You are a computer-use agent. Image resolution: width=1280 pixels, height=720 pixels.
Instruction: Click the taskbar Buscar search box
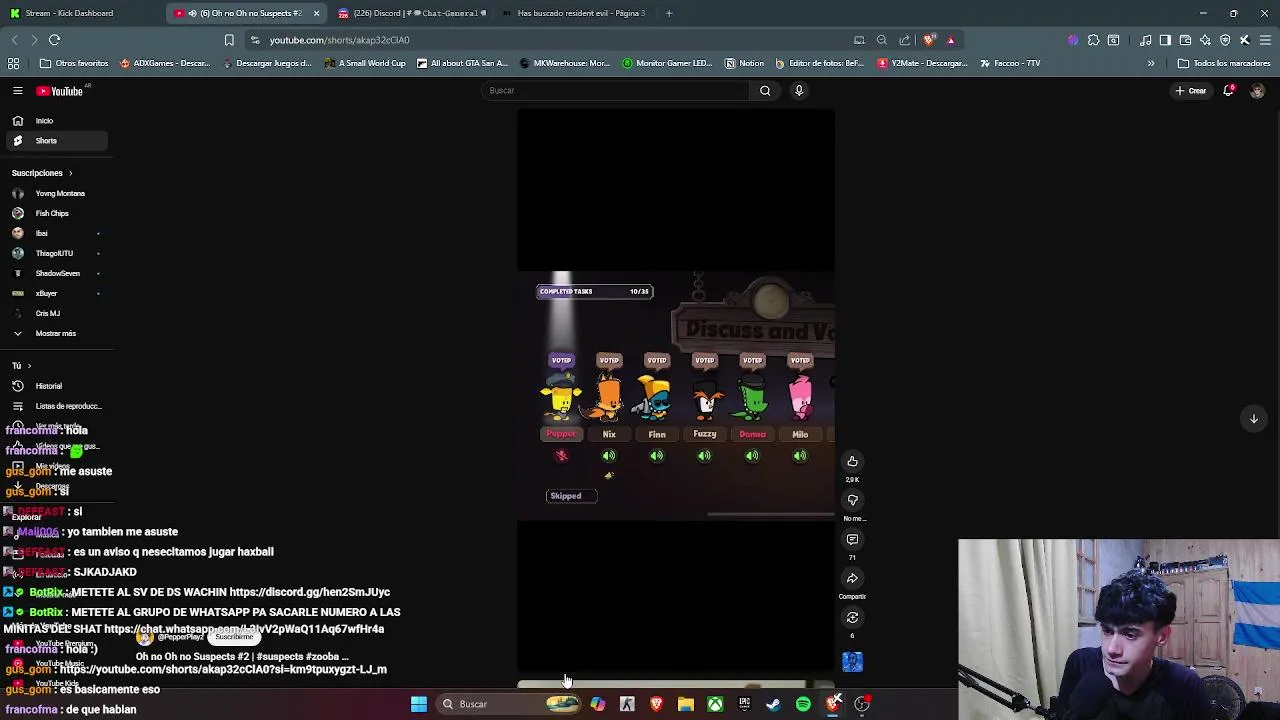click(510, 704)
